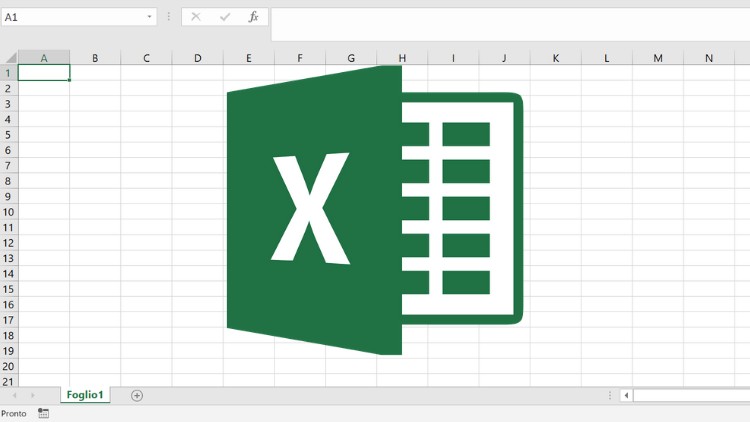Select row 10 header
The height and width of the screenshot is (422, 750).
coord(9,212)
